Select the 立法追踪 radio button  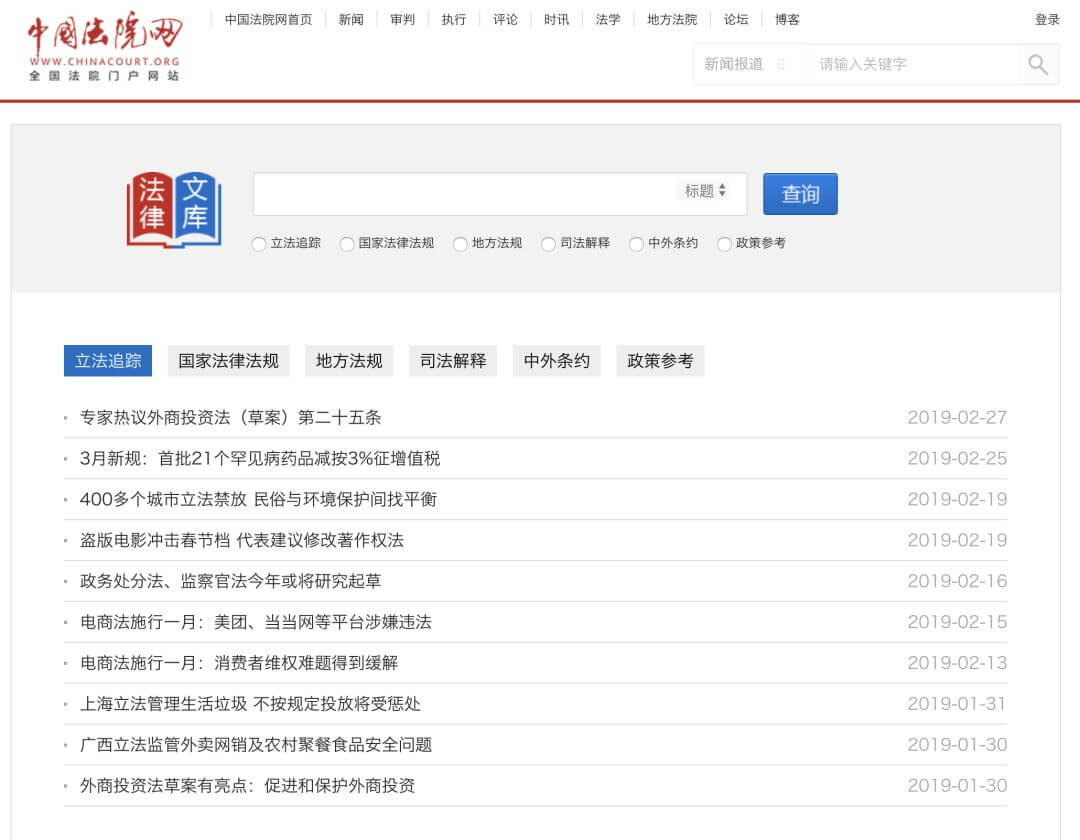(258, 243)
